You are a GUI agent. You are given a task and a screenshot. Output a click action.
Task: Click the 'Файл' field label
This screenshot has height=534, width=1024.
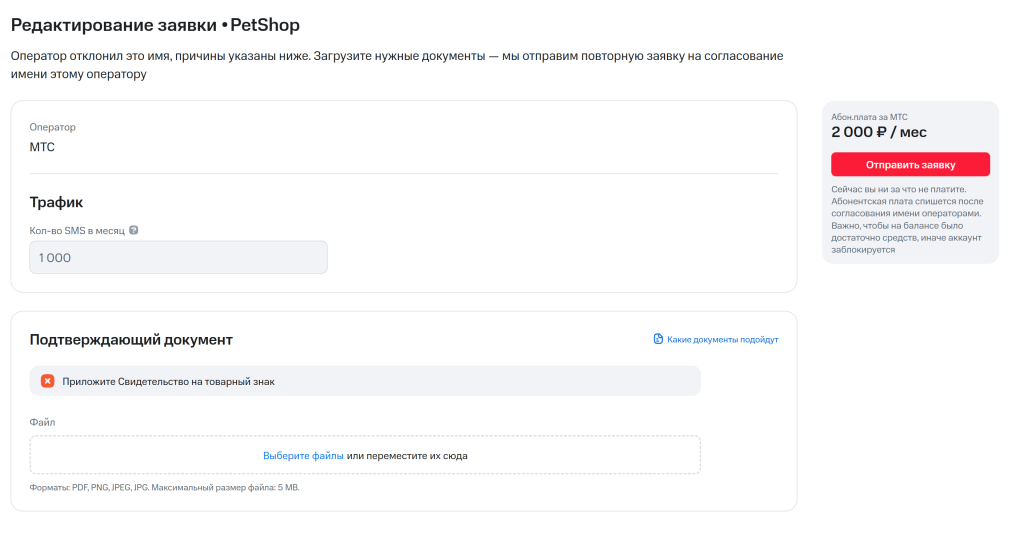pos(42,422)
